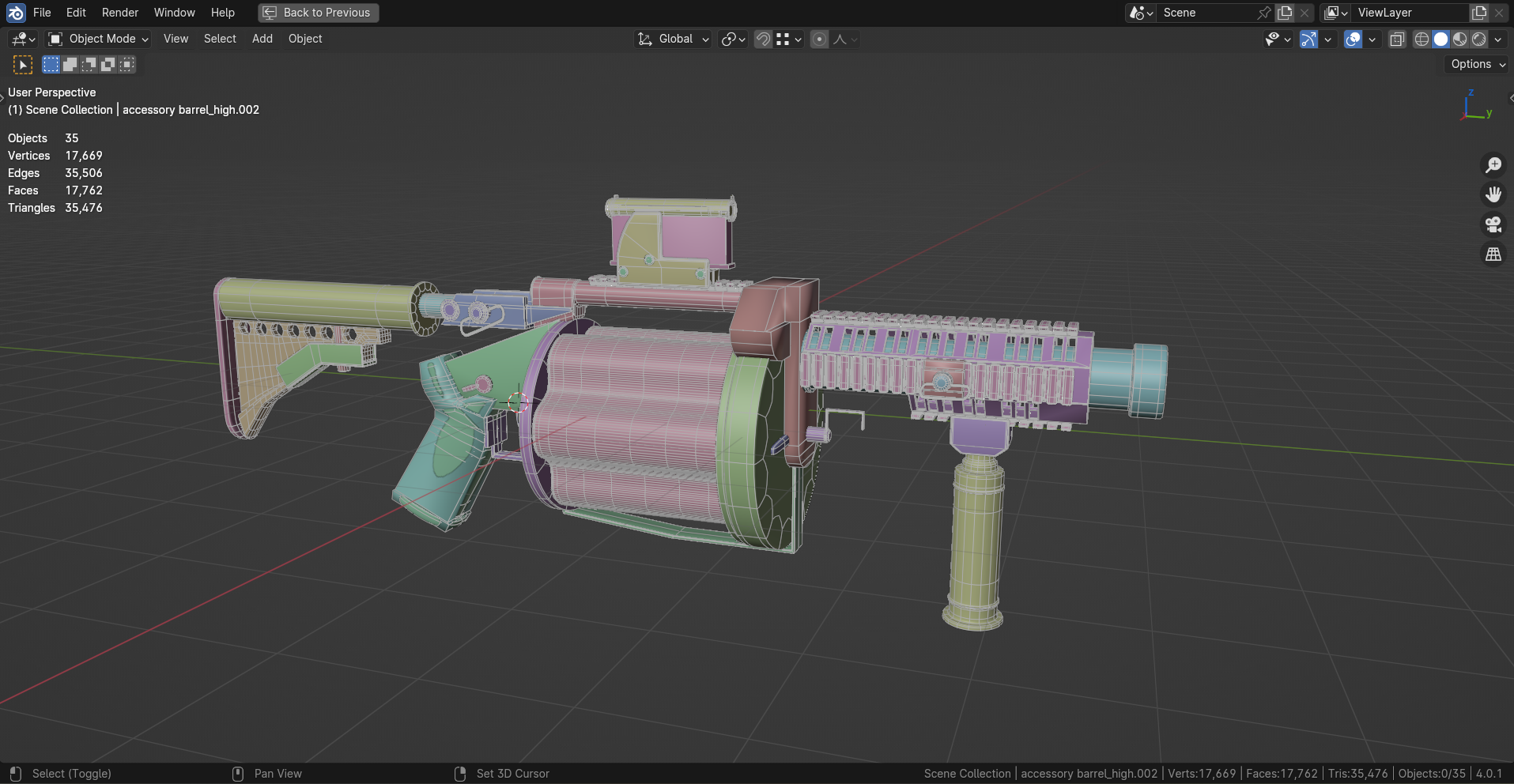Click the zoom magnifier viewport gizmo
Image resolution: width=1514 pixels, height=784 pixels.
(1493, 164)
